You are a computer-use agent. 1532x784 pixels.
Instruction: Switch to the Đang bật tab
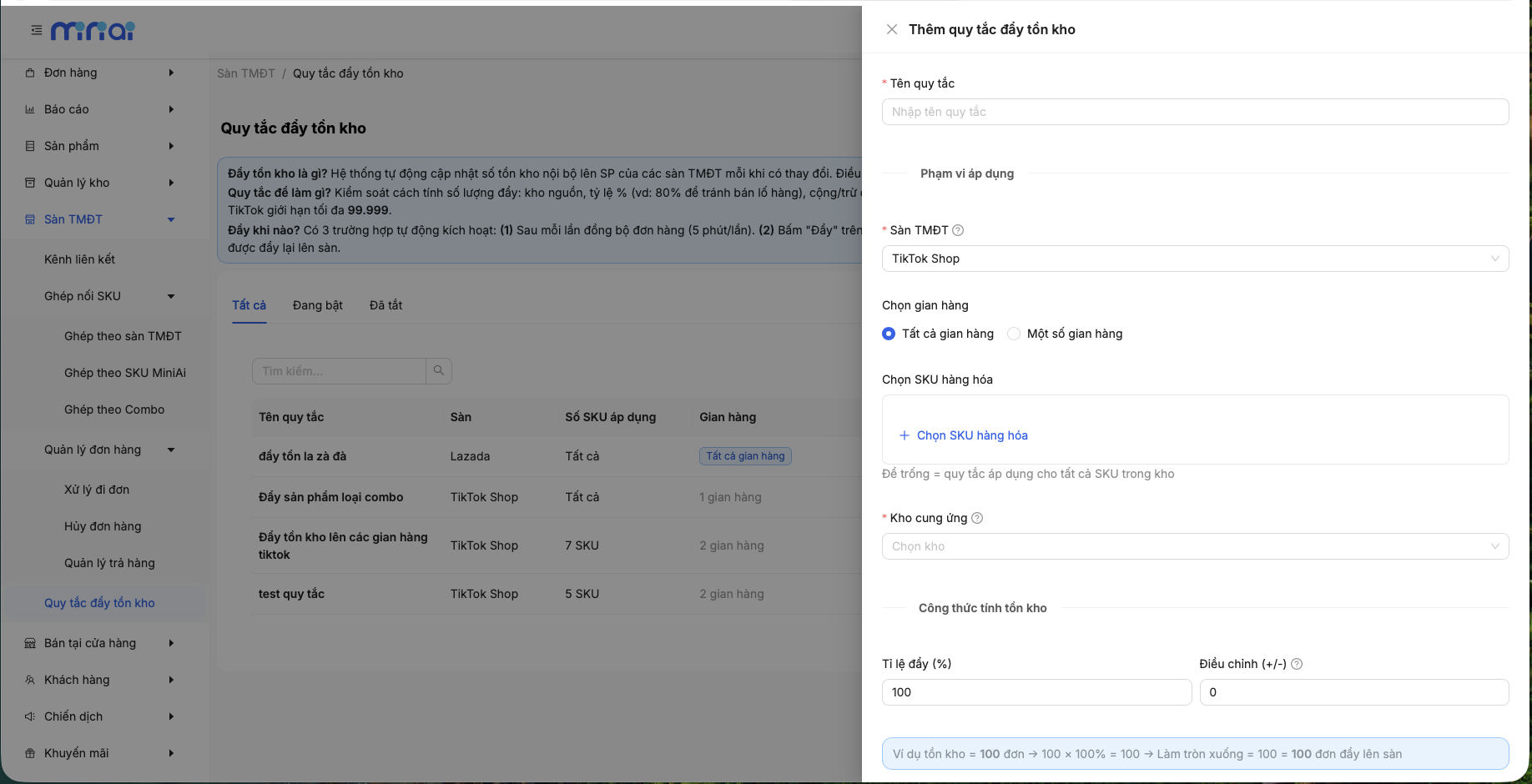[x=317, y=305]
